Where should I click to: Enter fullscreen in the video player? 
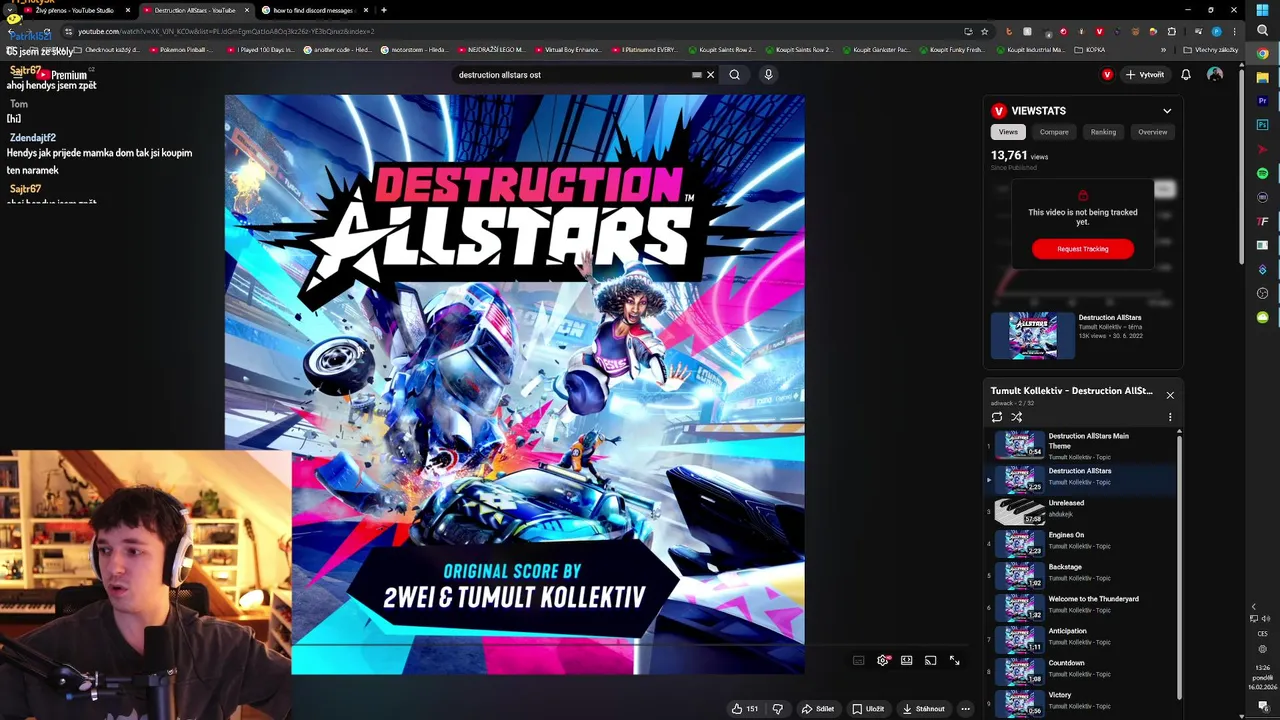coord(954,661)
